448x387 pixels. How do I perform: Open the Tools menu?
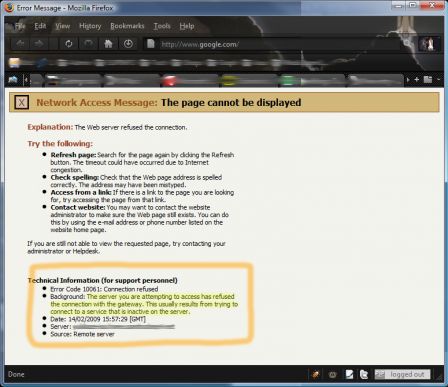[x=162, y=26]
